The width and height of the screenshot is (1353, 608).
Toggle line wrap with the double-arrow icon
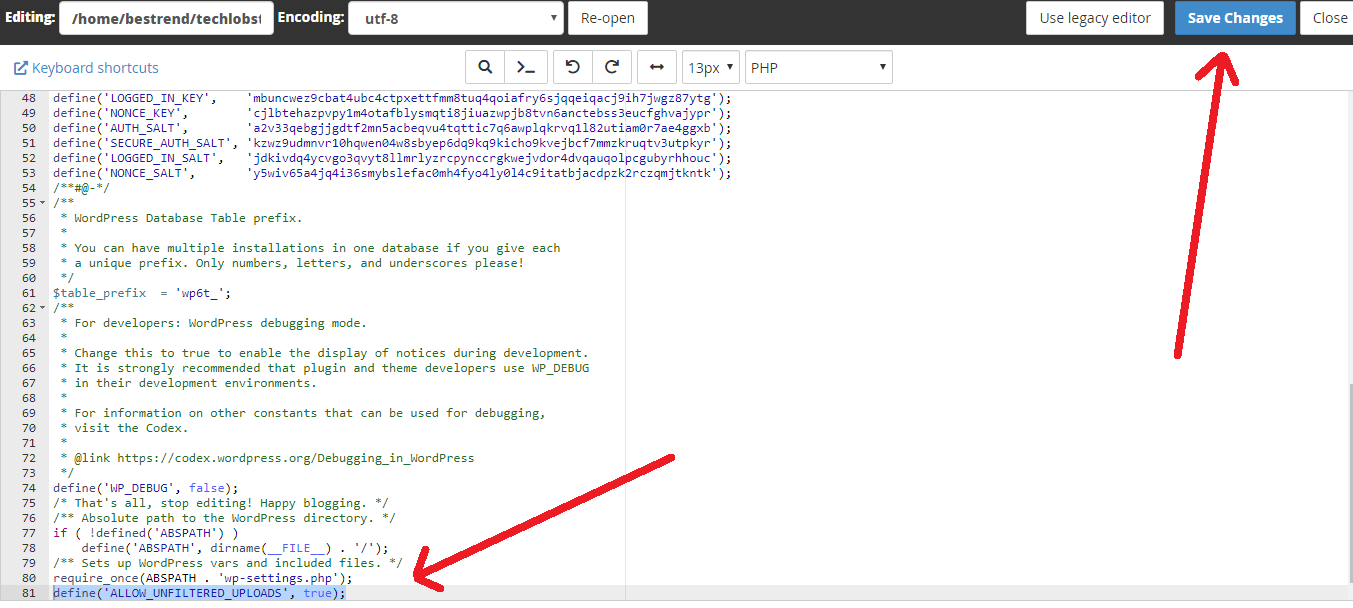coord(656,67)
